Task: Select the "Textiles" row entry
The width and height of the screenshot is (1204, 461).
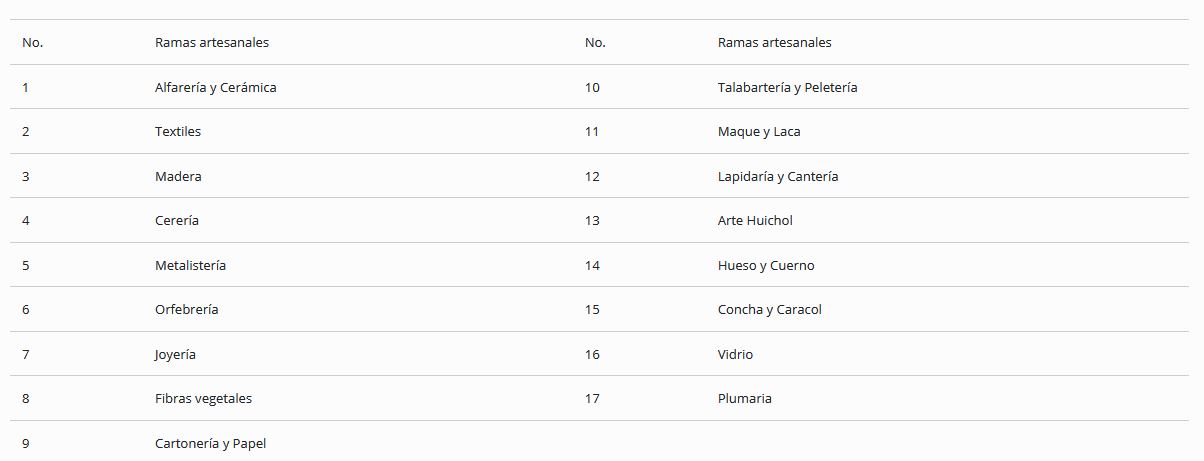Action: click(178, 131)
